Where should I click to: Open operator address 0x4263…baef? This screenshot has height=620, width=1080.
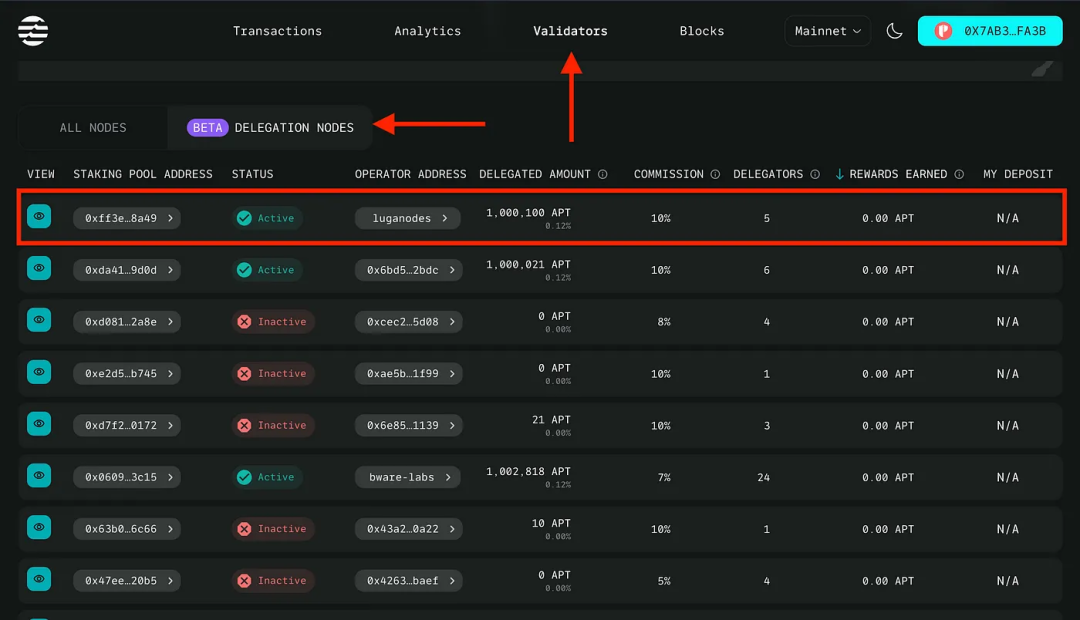pyautogui.click(x=408, y=581)
